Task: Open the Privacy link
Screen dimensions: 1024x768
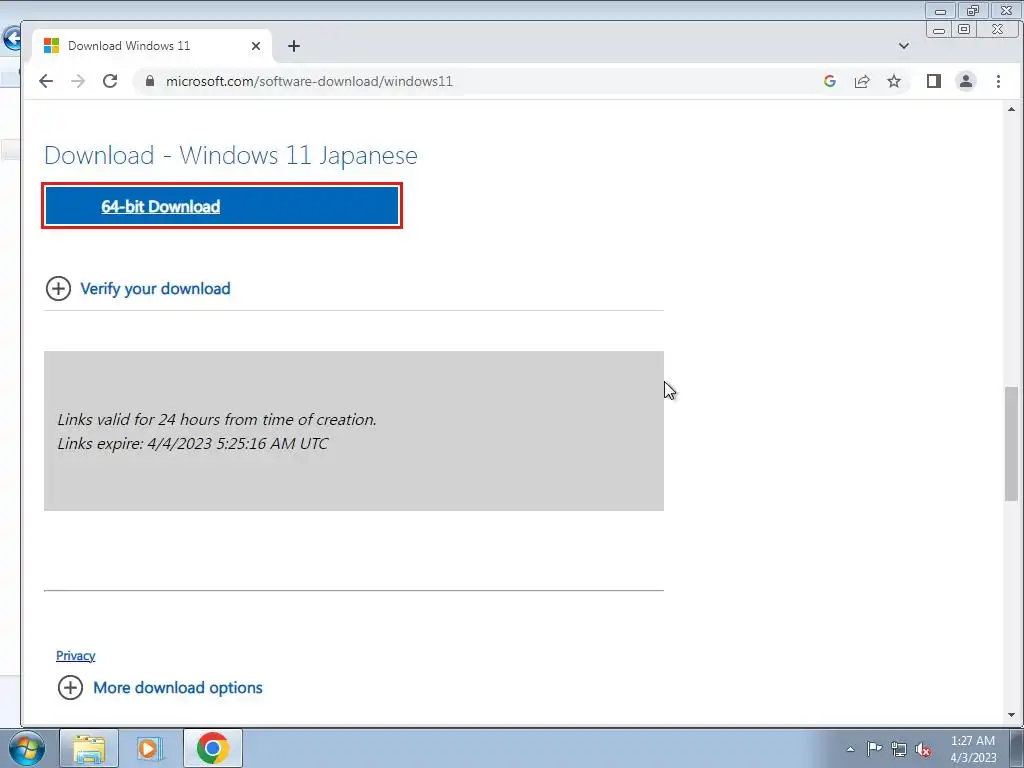Action: point(75,656)
